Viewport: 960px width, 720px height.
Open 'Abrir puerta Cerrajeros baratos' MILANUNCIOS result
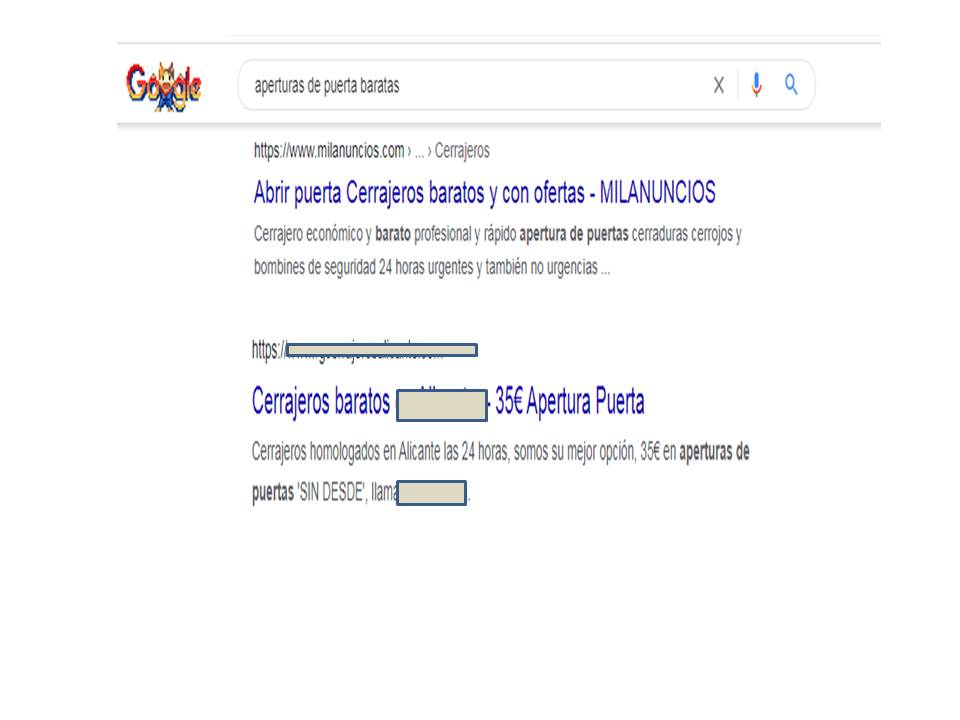484,193
